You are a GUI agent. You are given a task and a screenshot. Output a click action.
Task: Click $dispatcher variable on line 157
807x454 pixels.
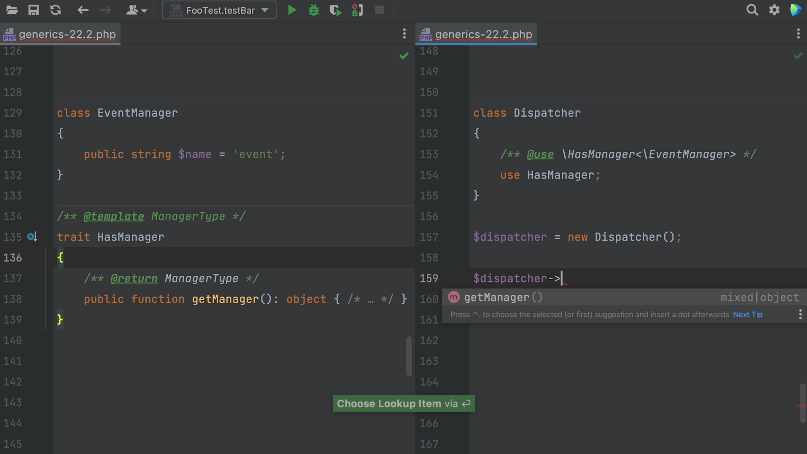[x=510, y=237]
